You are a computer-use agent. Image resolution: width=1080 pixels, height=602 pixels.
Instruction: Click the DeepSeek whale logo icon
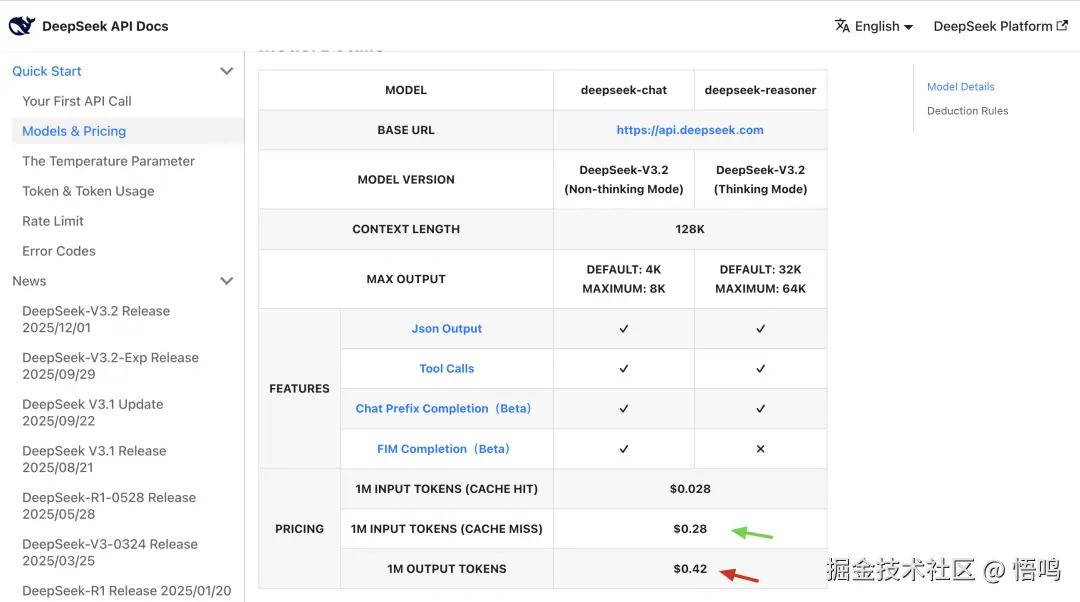(22, 26)
